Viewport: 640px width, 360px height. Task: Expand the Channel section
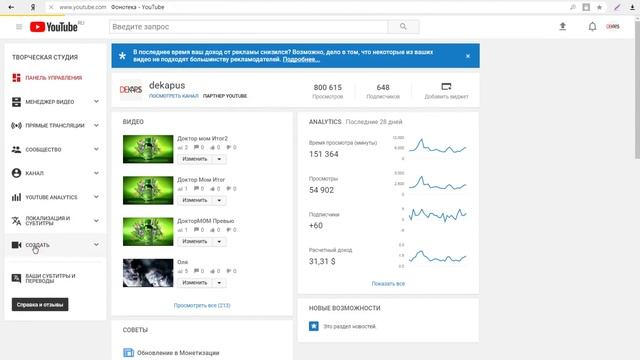click(x=96, y=173)
